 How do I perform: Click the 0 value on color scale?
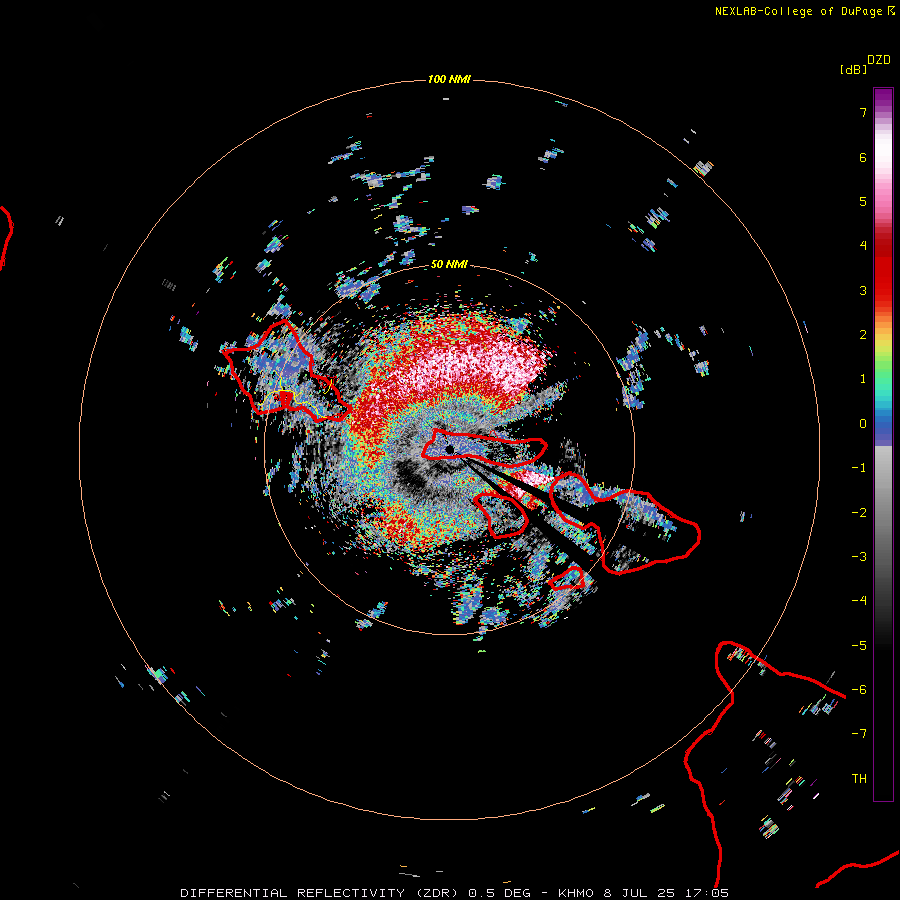point(863,424)
